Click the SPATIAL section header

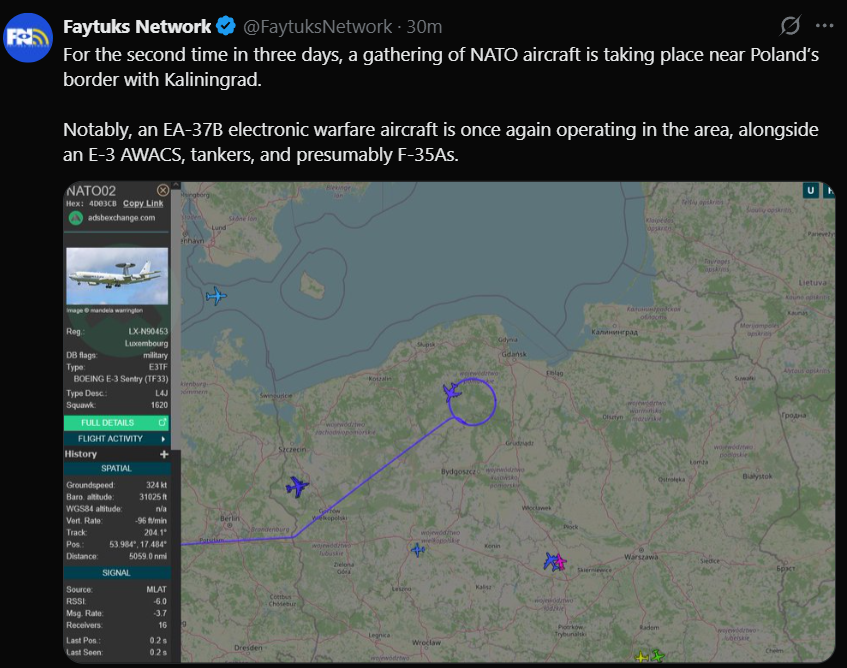click(117, 468)
